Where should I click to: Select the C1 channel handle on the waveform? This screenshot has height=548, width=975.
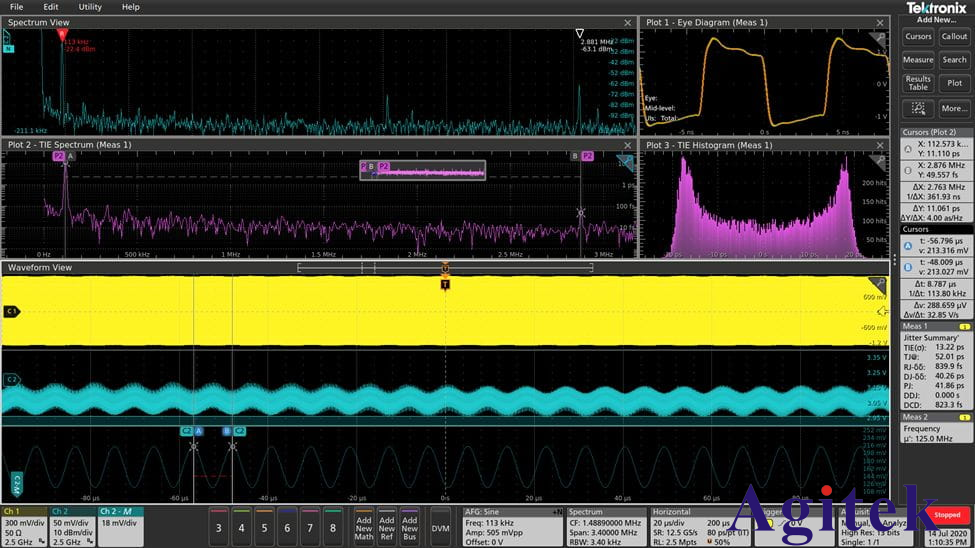(x=12, y=312)
